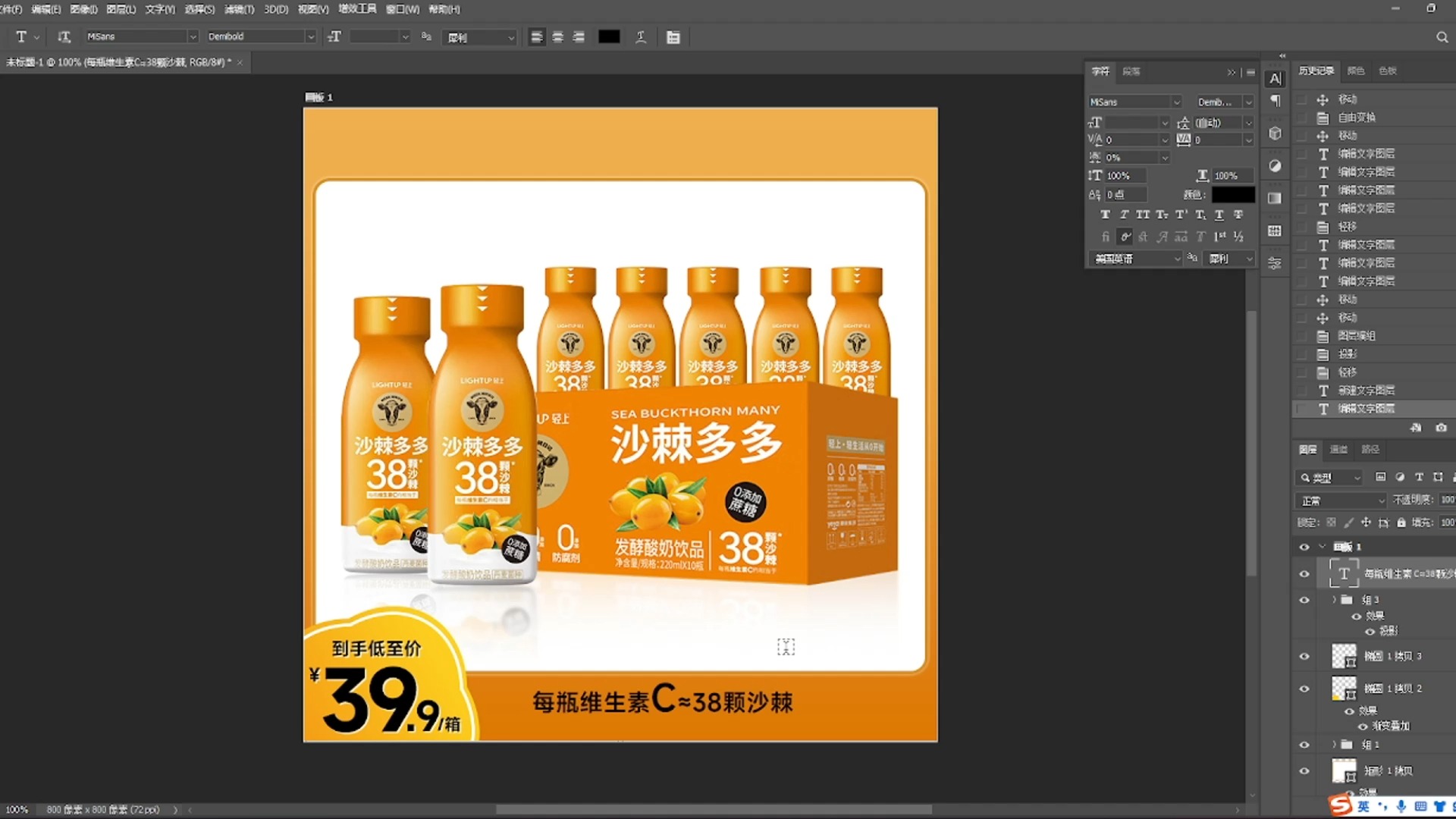Viewport: 1456px width, 819px height.
Task: Apply Strikethrough in Character panel
Action: point(1238,215)
